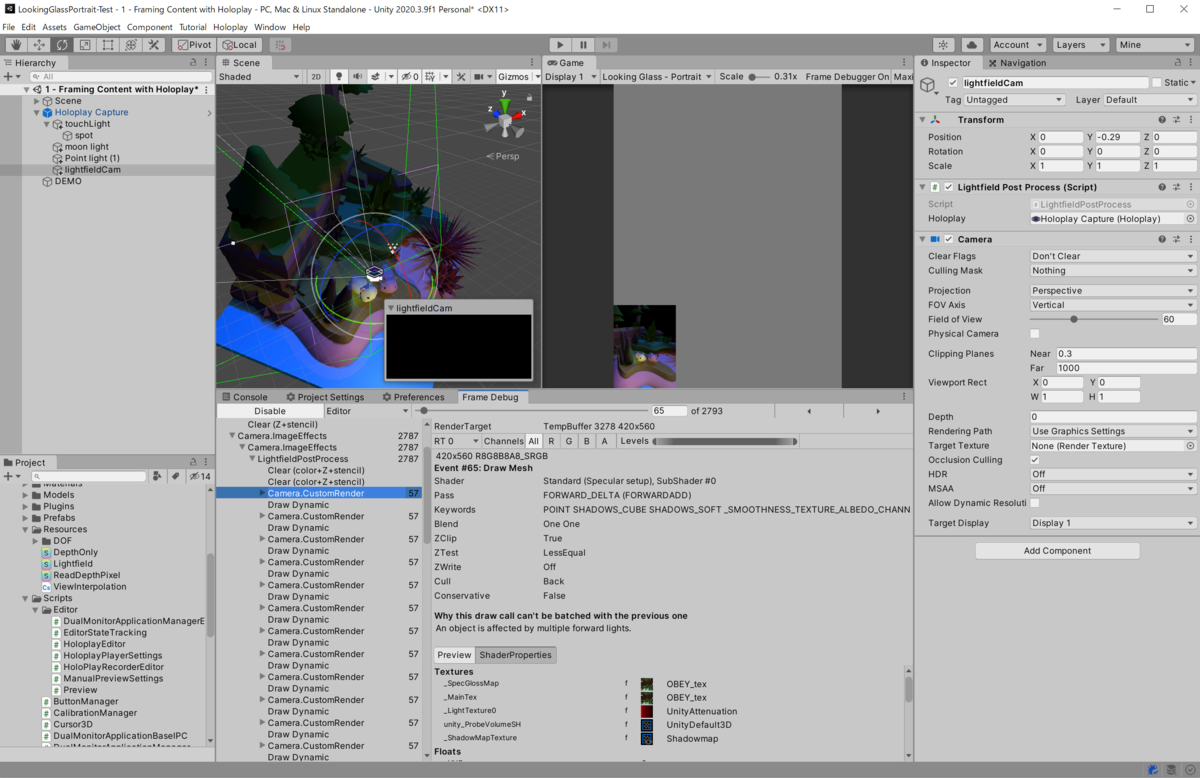The width and height of the screenshot is (1200, 778).
Task: Start Play mode
Action: 560,45
